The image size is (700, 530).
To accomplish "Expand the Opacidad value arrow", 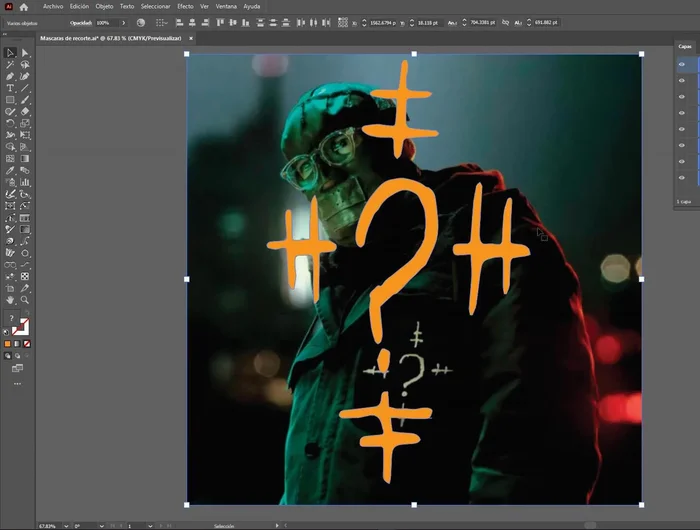I will [124, 22].
